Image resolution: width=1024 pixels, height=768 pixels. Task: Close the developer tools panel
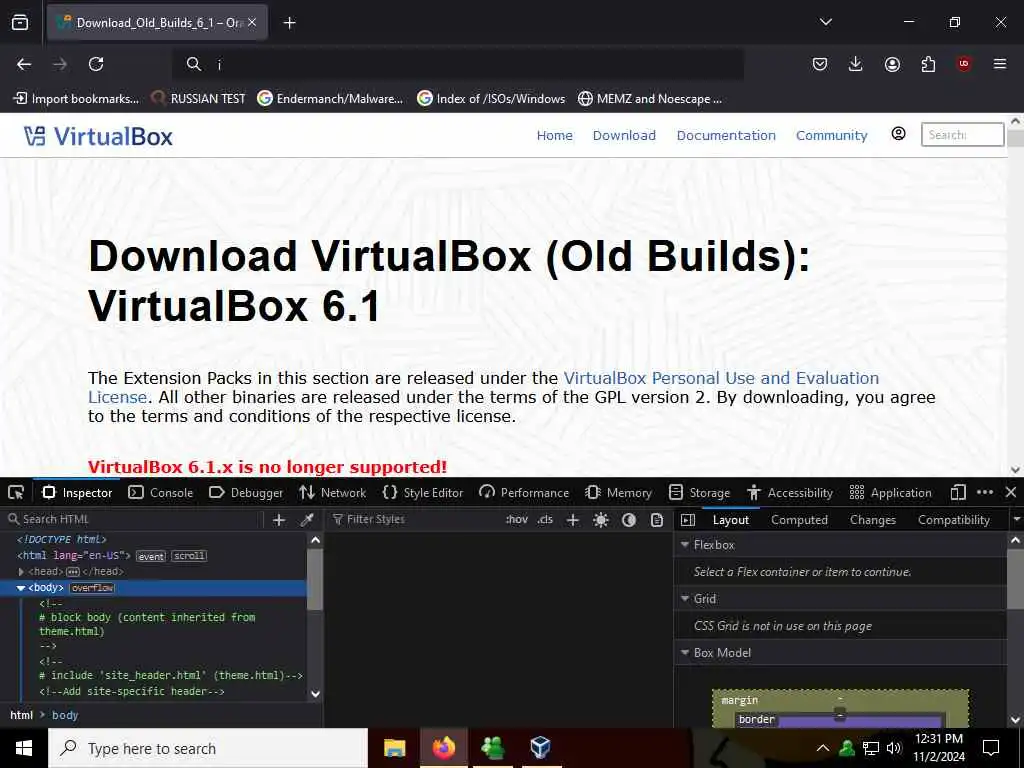(x=1011, y=492)
